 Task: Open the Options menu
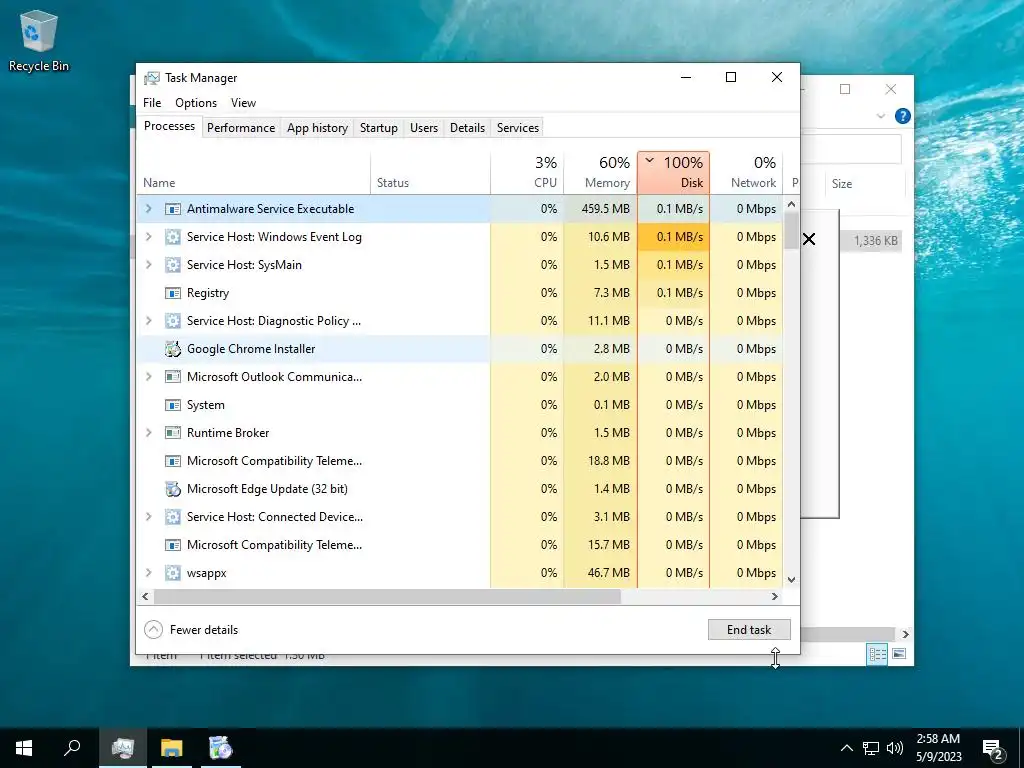tap(196, 103)
